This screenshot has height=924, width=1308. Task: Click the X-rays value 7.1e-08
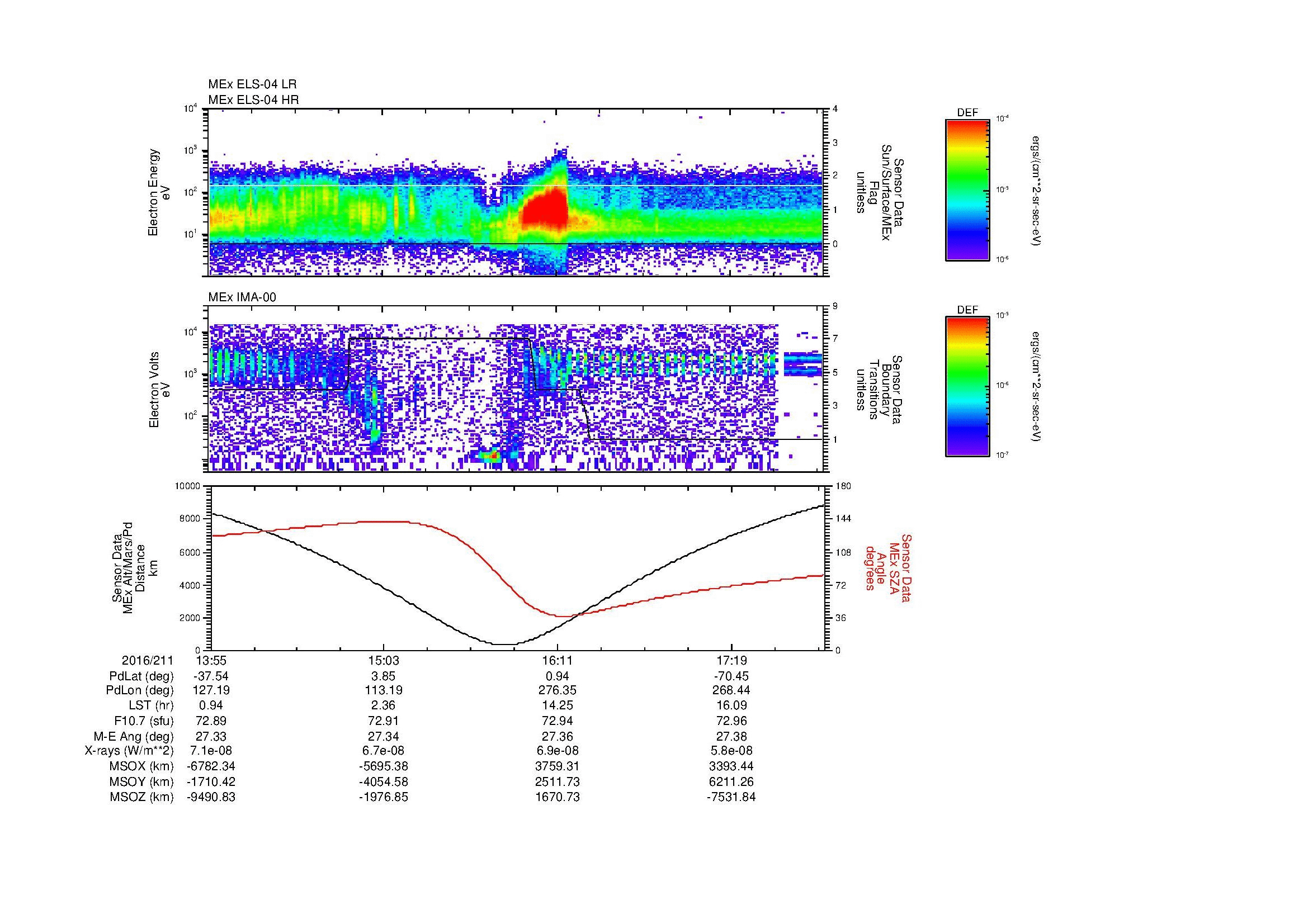point(211,751)
